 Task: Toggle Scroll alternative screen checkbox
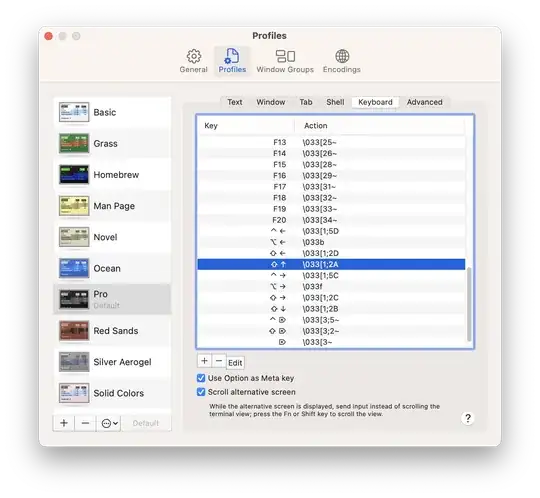click(201, 392)
